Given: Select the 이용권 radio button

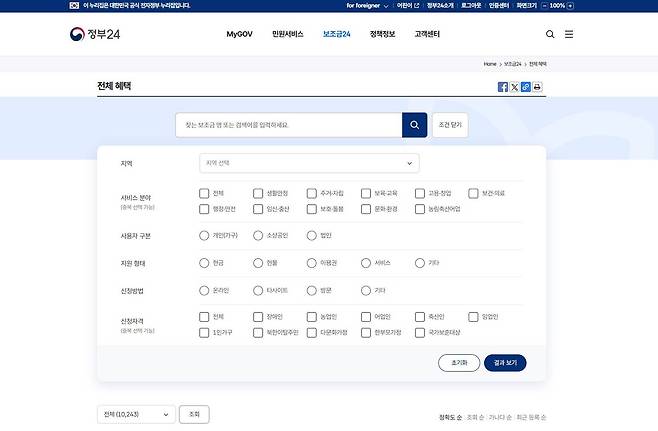Looking at the screenshot, I should point(311,263).
